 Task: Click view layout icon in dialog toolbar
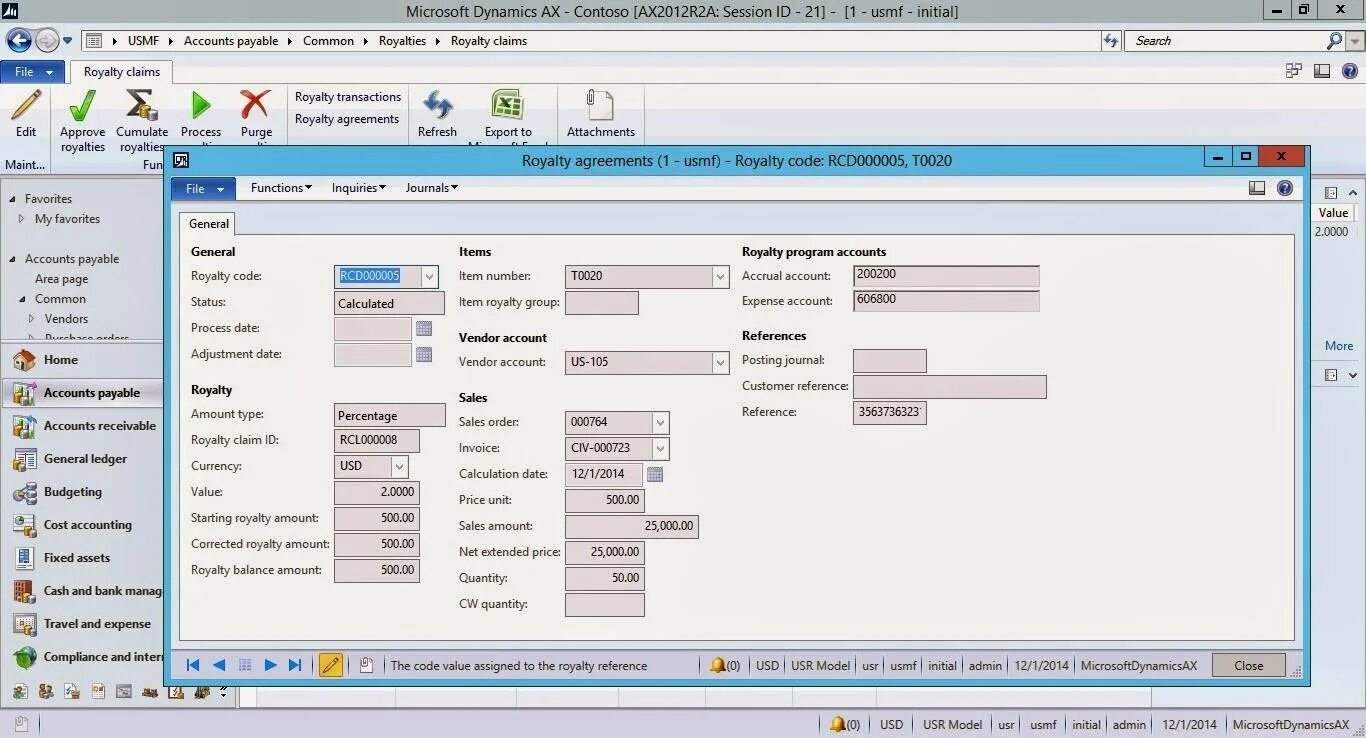click(x=1257, y=188)
